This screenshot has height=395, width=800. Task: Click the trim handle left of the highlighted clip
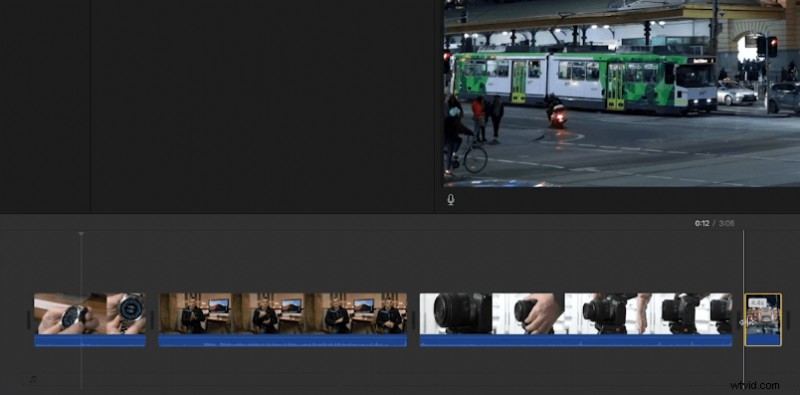739,320
